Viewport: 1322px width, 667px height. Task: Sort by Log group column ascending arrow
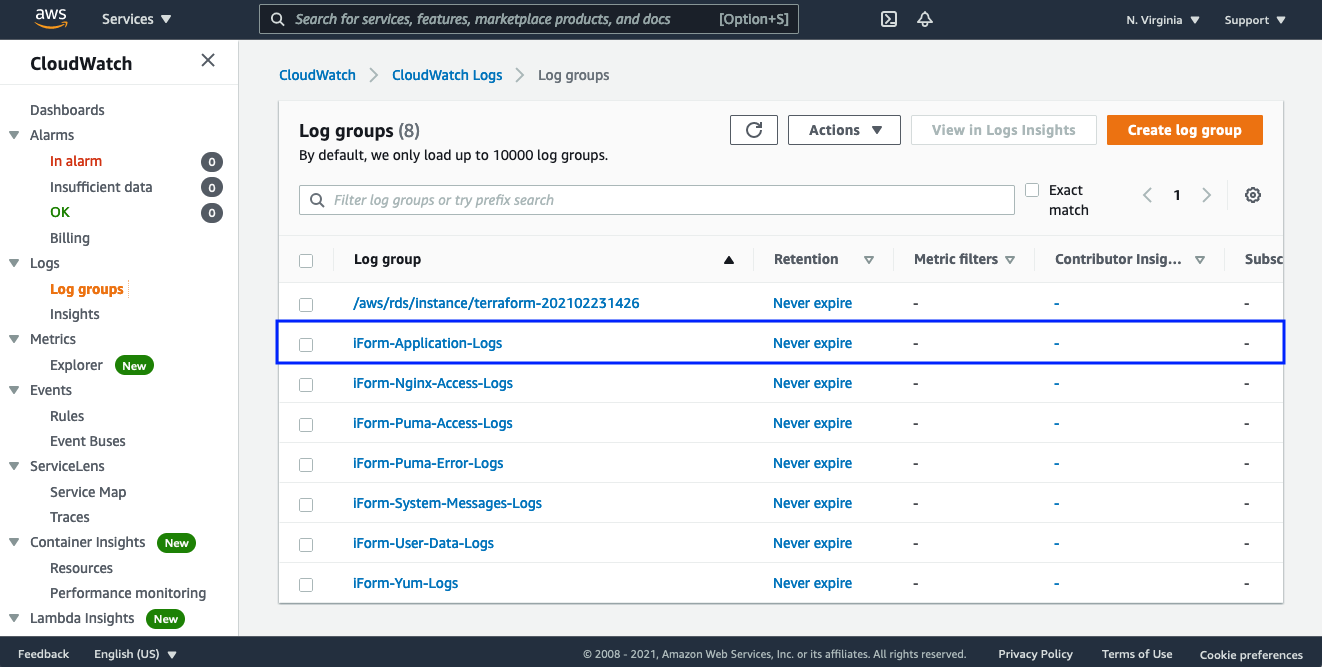[x=728, y=260]
